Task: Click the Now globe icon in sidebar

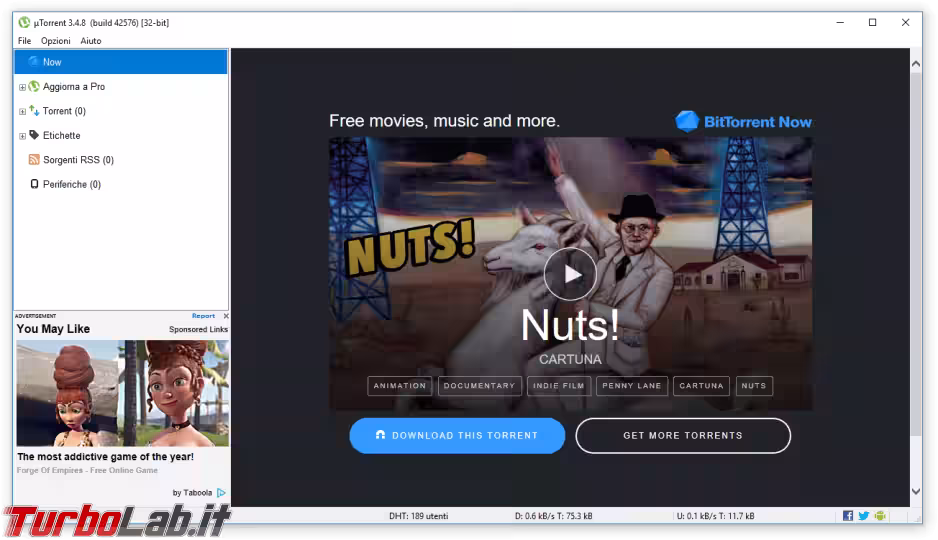Action: [34, 62]
